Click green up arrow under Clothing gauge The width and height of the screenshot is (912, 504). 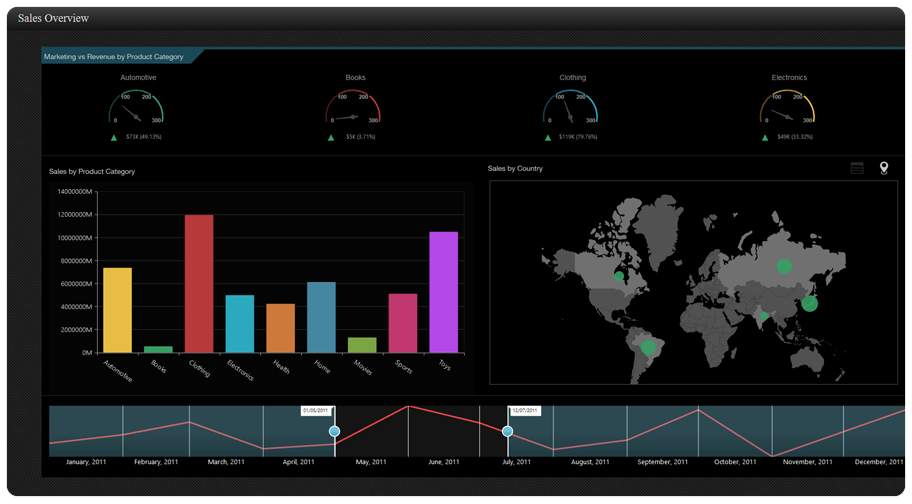[548, 137]
